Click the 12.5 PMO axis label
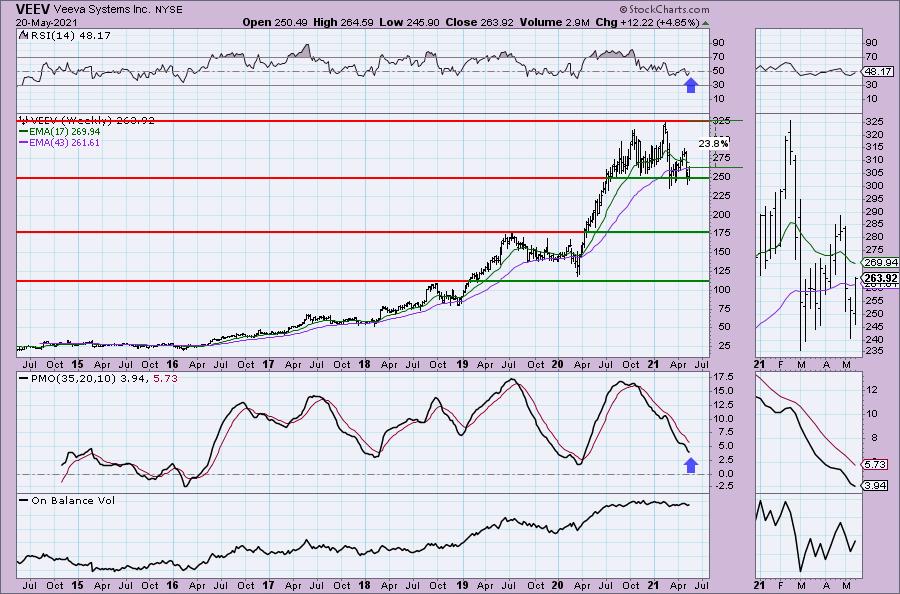Image resolution: width=900 pixels, height=594 pixels. (723, 405)
